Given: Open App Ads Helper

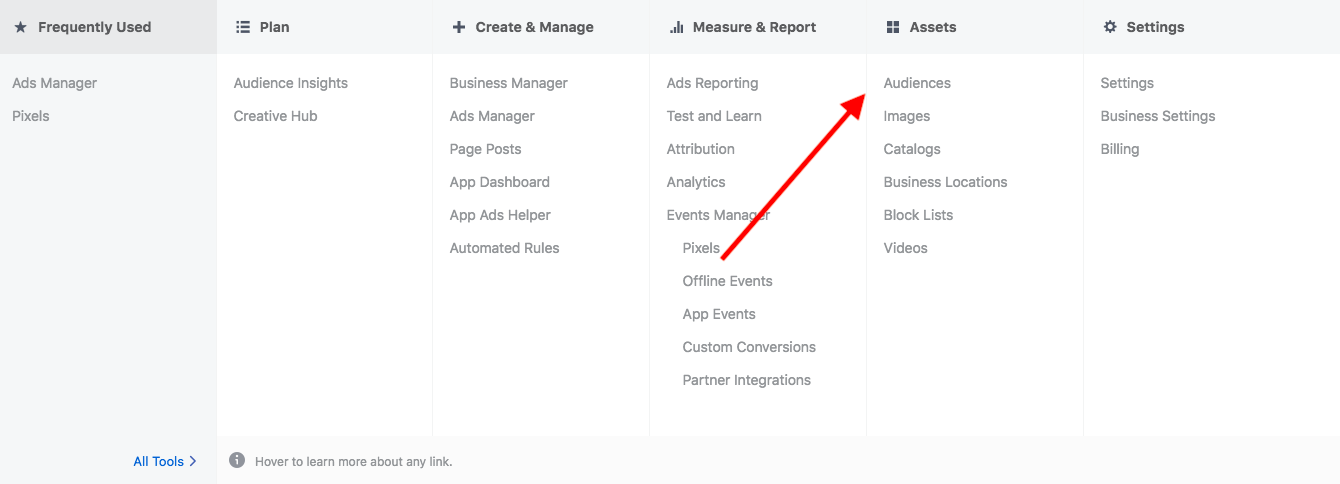Looking at the screenshot, I should [500, 215].
